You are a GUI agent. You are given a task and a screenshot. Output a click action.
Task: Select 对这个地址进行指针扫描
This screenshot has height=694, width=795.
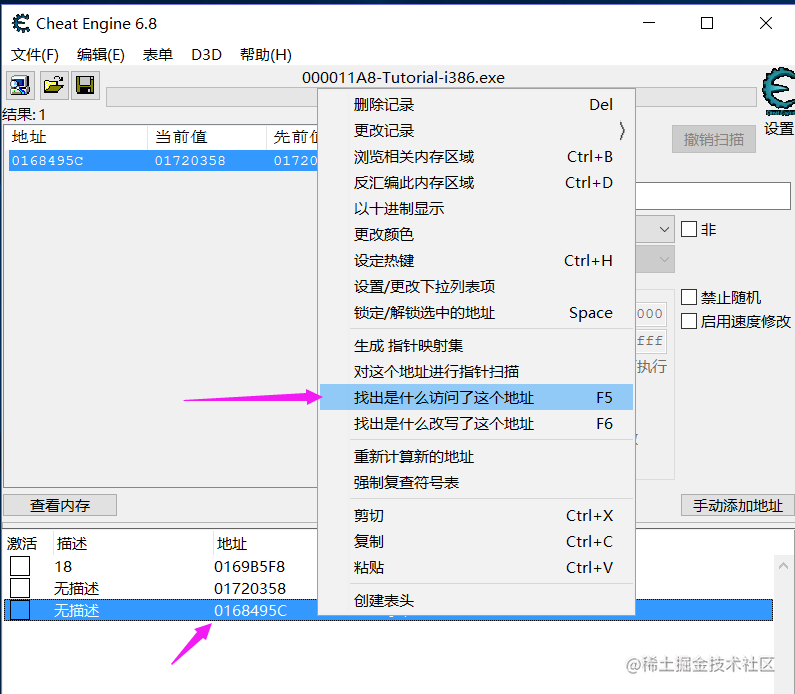tap(477, 372)
